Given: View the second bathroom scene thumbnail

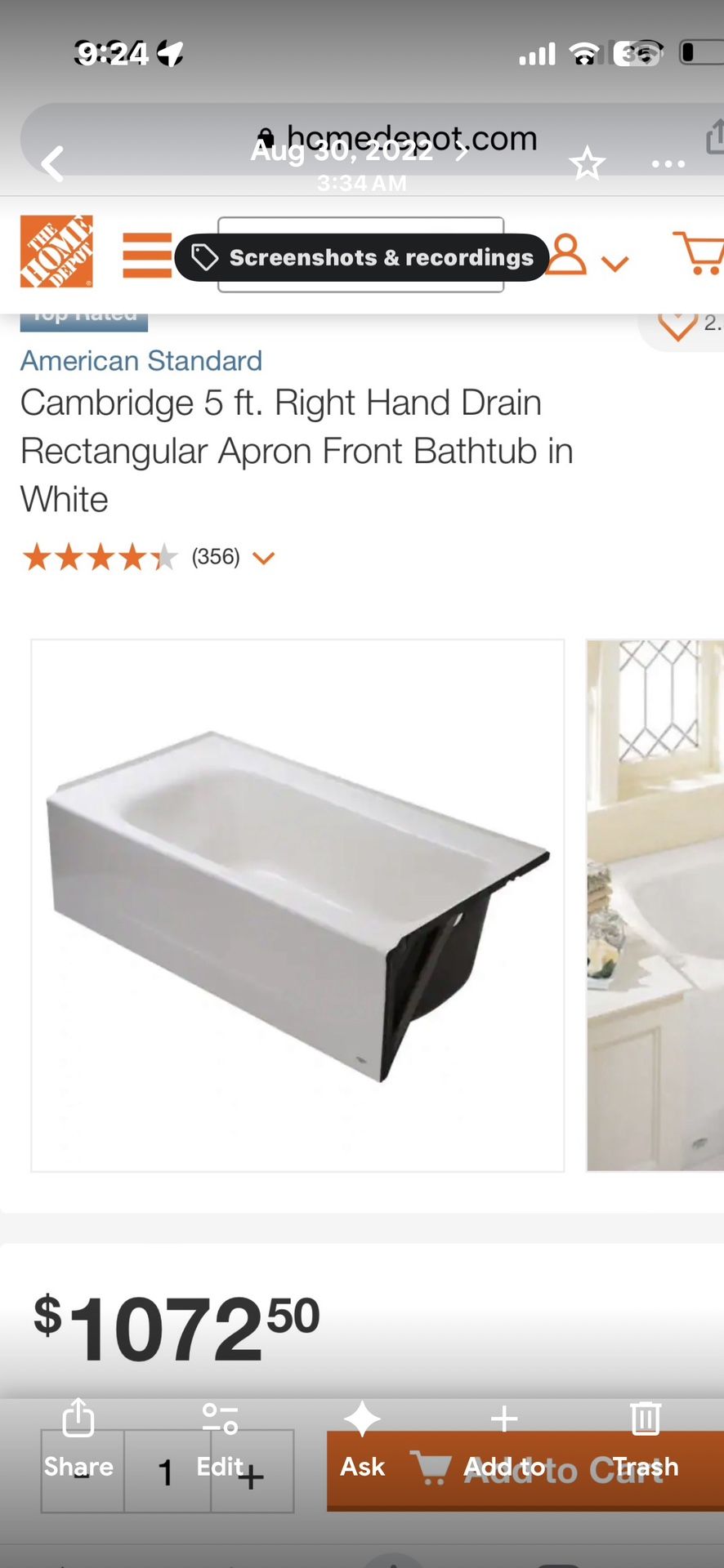Looking at the screenshot, I should coord(655,906).
